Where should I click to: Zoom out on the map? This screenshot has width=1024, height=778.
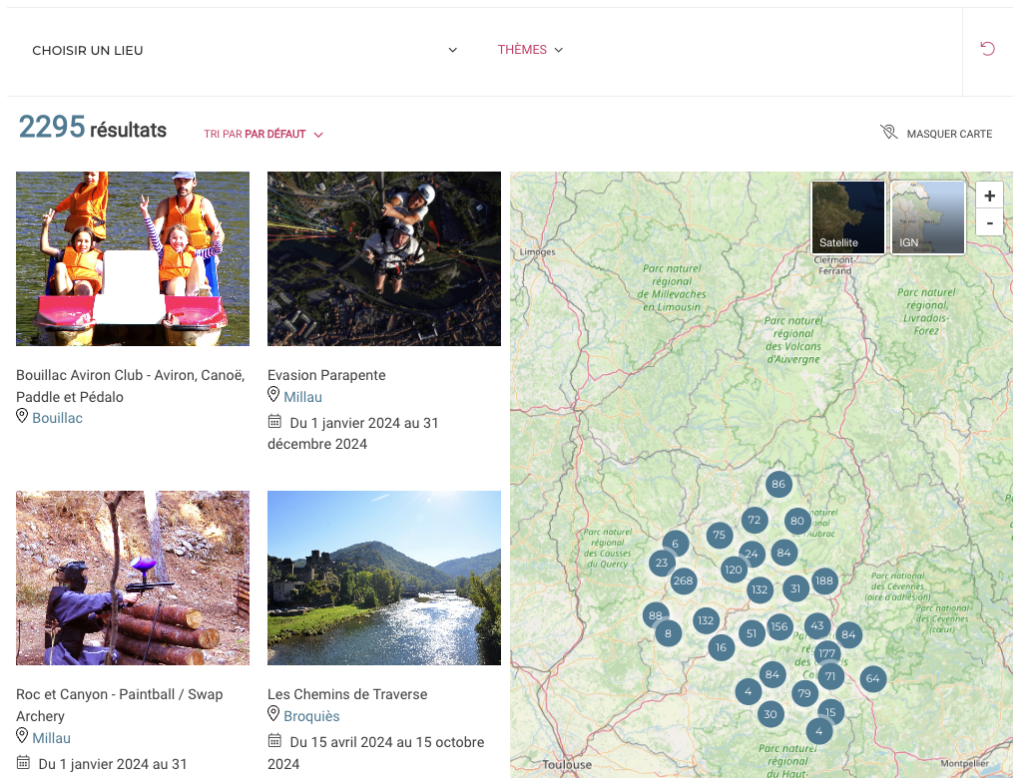point(989,222)
